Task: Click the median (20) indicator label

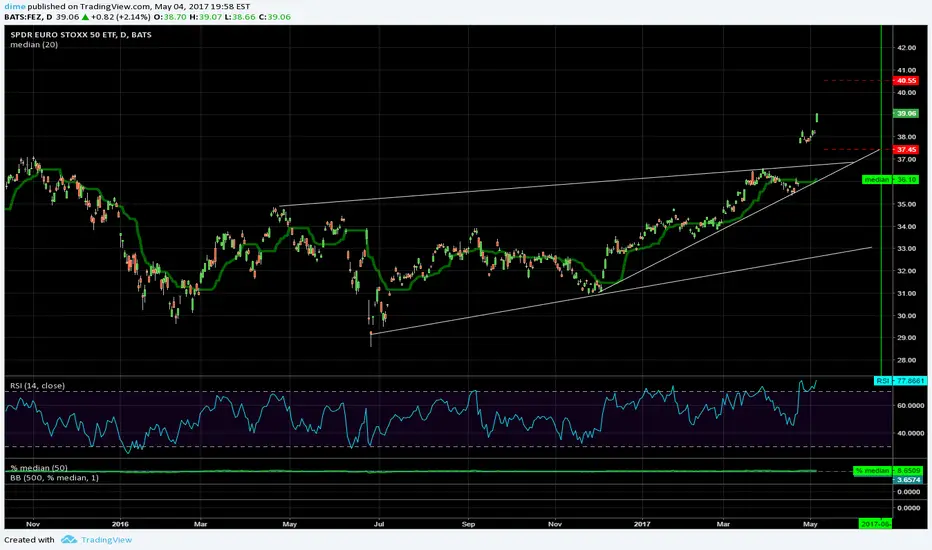Action: tap(34, 45)
